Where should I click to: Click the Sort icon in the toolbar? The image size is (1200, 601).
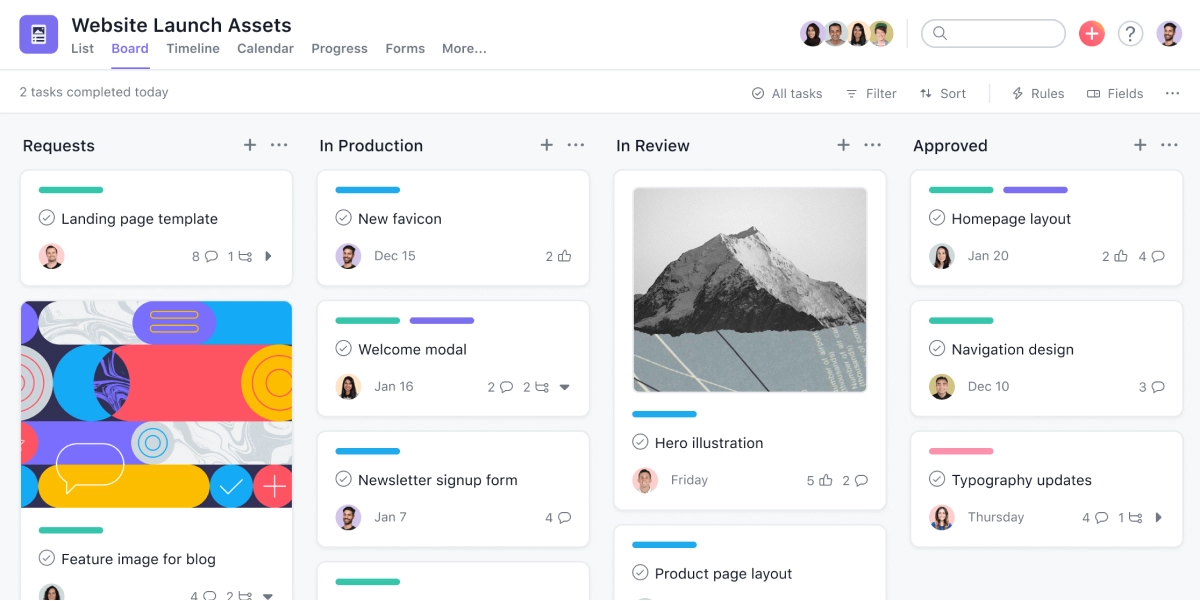[x=926, y=93]
